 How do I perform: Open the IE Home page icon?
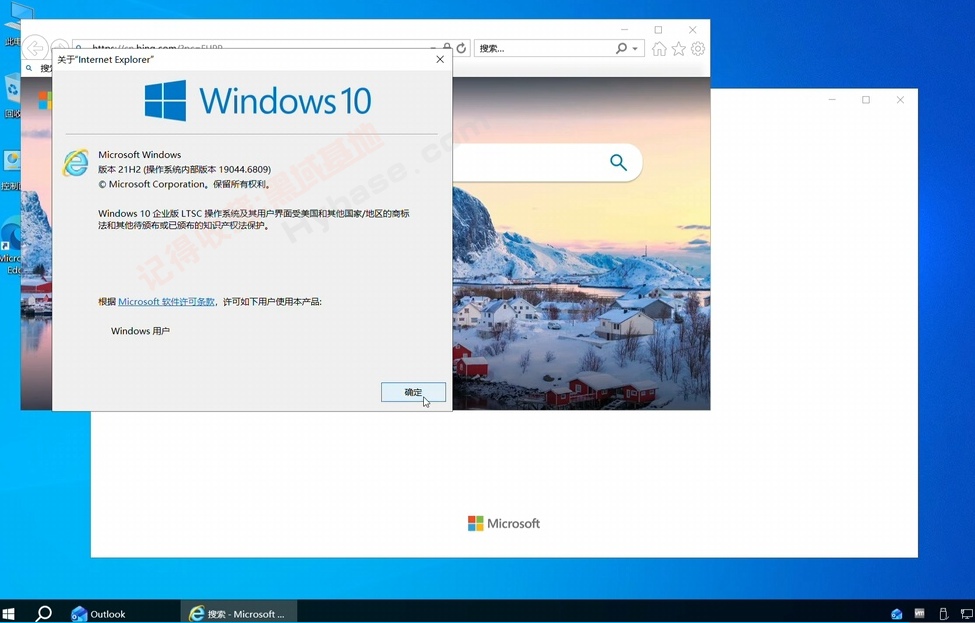tap(659, 48)
